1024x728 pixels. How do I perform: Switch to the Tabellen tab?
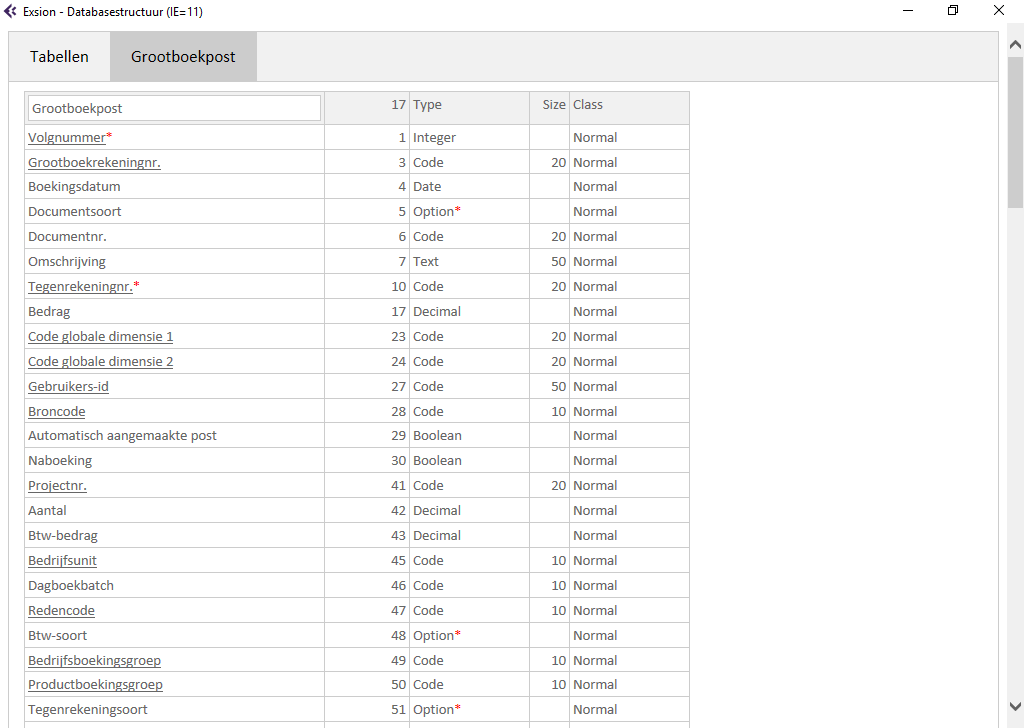(59, 57)
